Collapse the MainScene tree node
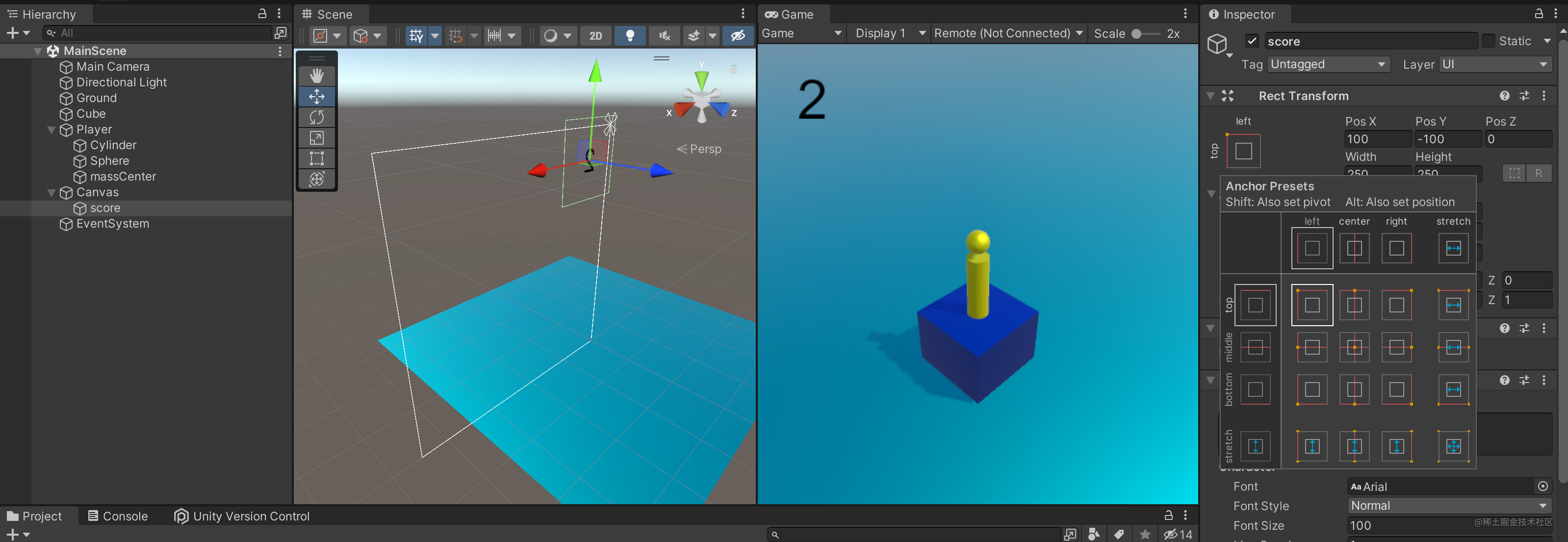Image resolution: width=1568 pixels, height=542 pixels. pos(38,51)
